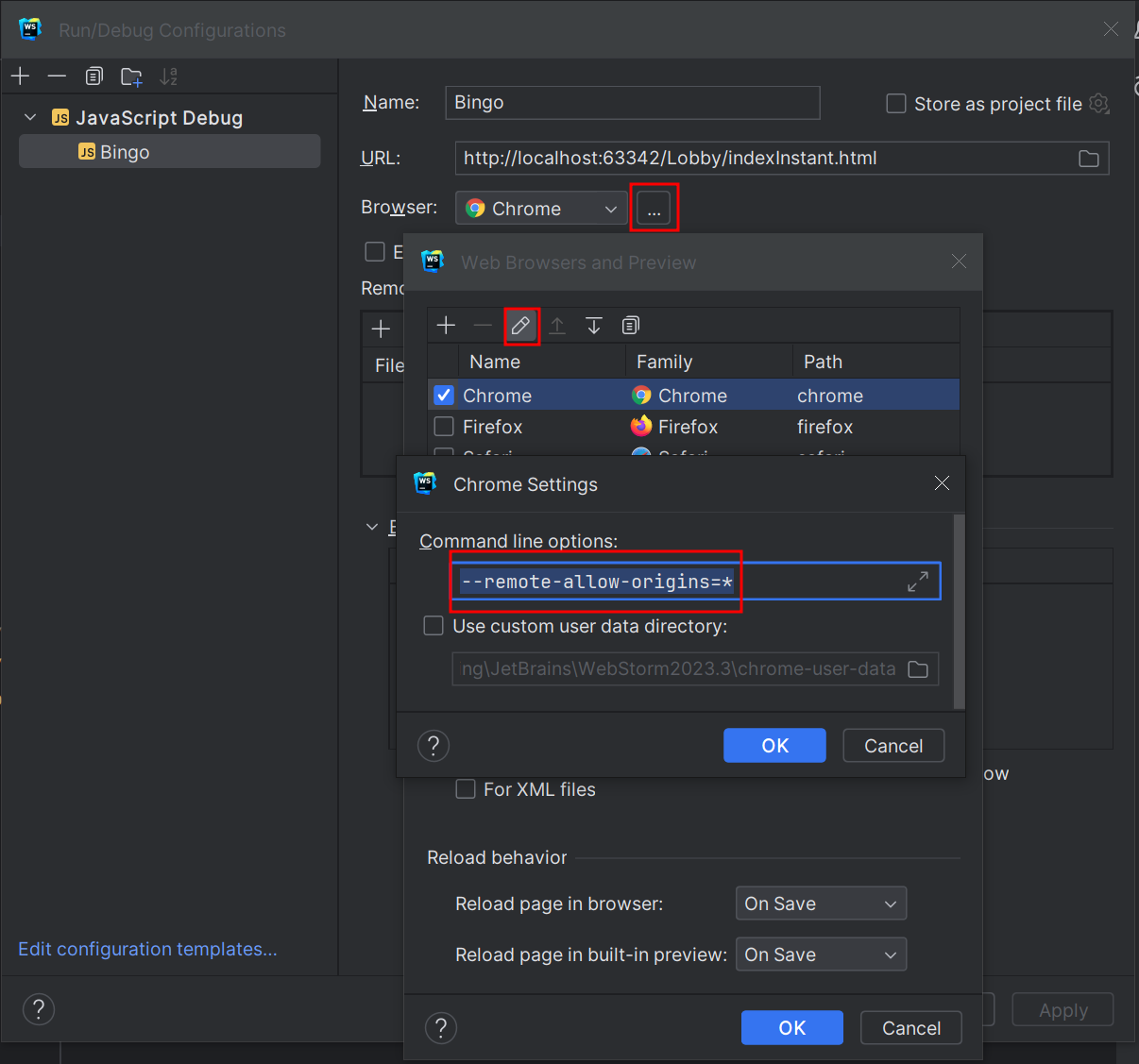The width and height of the screenshot is (1139, 1064).
Task: Open browser list with the ellipsis button
Action: pyautogui.click(x=654, y=208)
